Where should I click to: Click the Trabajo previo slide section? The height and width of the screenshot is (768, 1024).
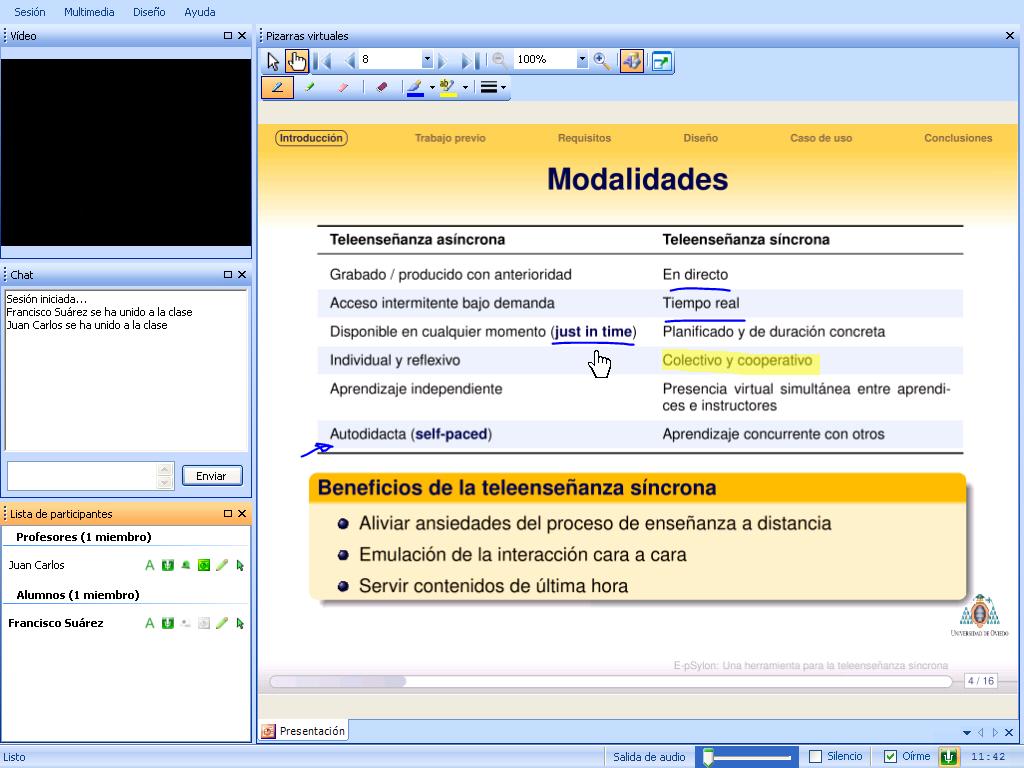[450, 138]
